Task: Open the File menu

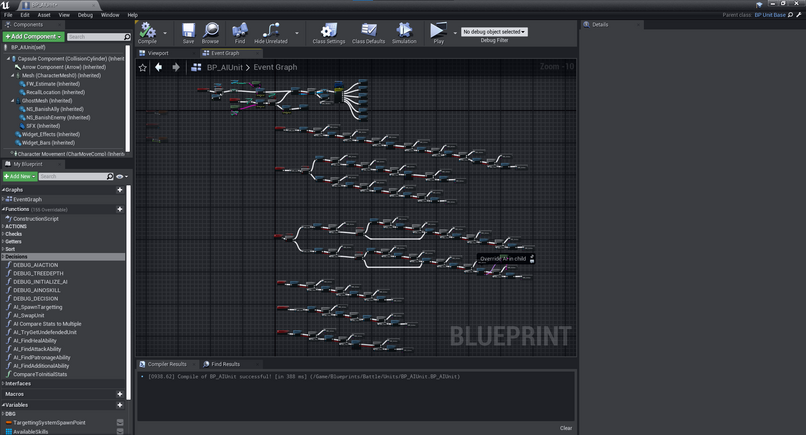Action: (x=8, y=15)
